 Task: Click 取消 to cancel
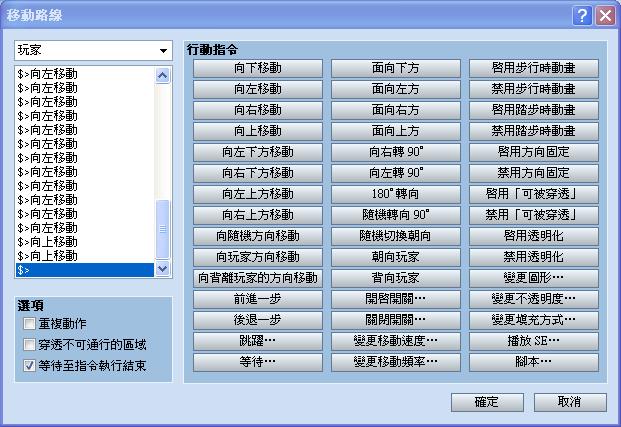point(570,402)
